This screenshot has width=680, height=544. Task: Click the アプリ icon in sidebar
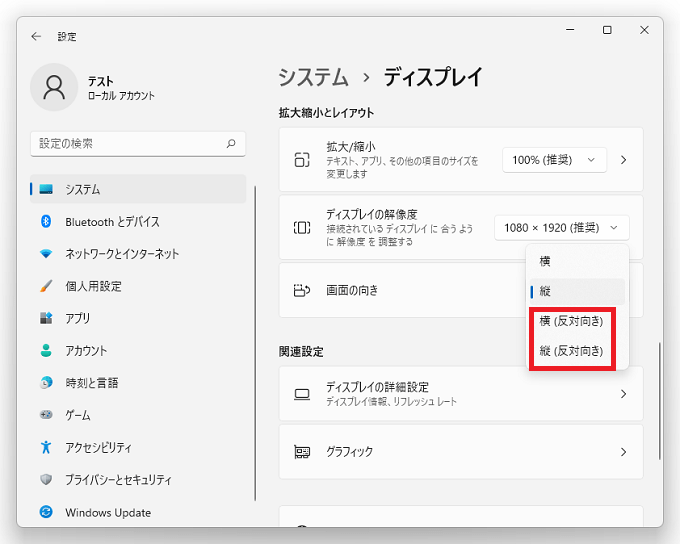tap(46, 318)
